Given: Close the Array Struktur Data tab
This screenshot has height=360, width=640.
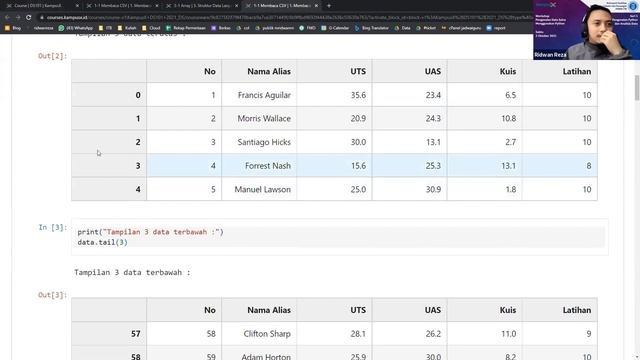Looking at the screenshot, I should pyautogui.click(x=236, y=6).
